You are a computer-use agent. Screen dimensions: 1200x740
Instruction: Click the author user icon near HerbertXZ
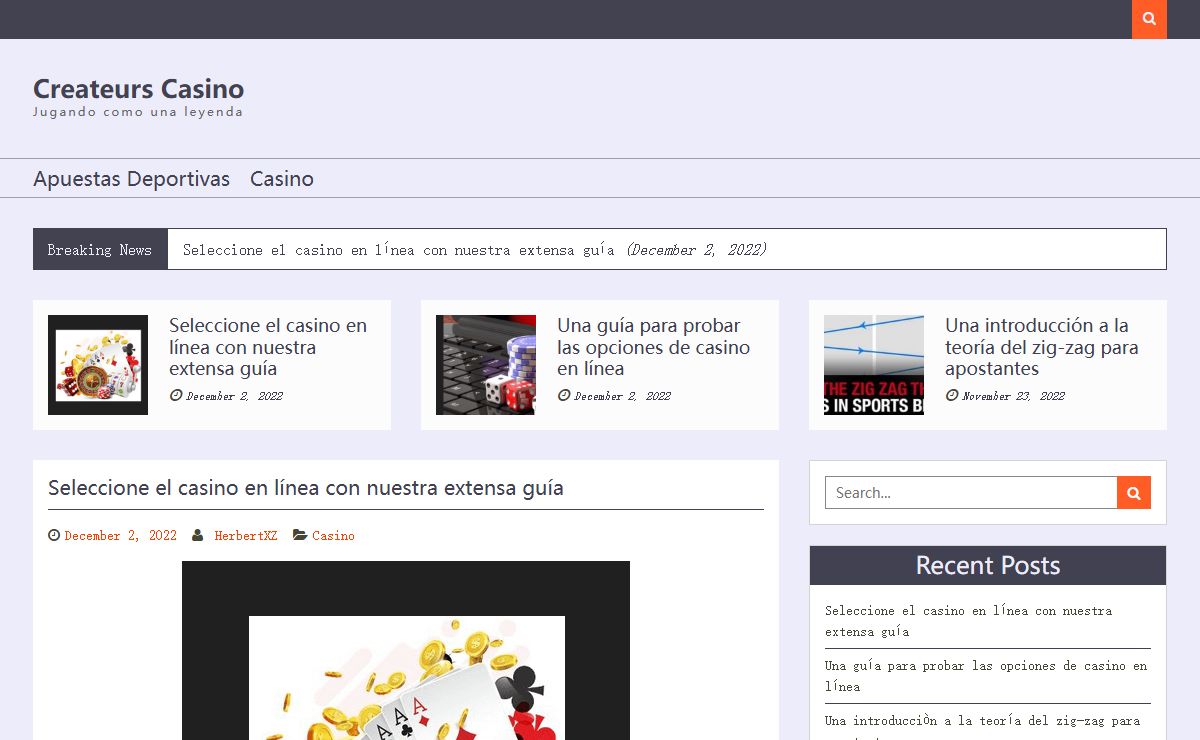[x=198, y=535]
